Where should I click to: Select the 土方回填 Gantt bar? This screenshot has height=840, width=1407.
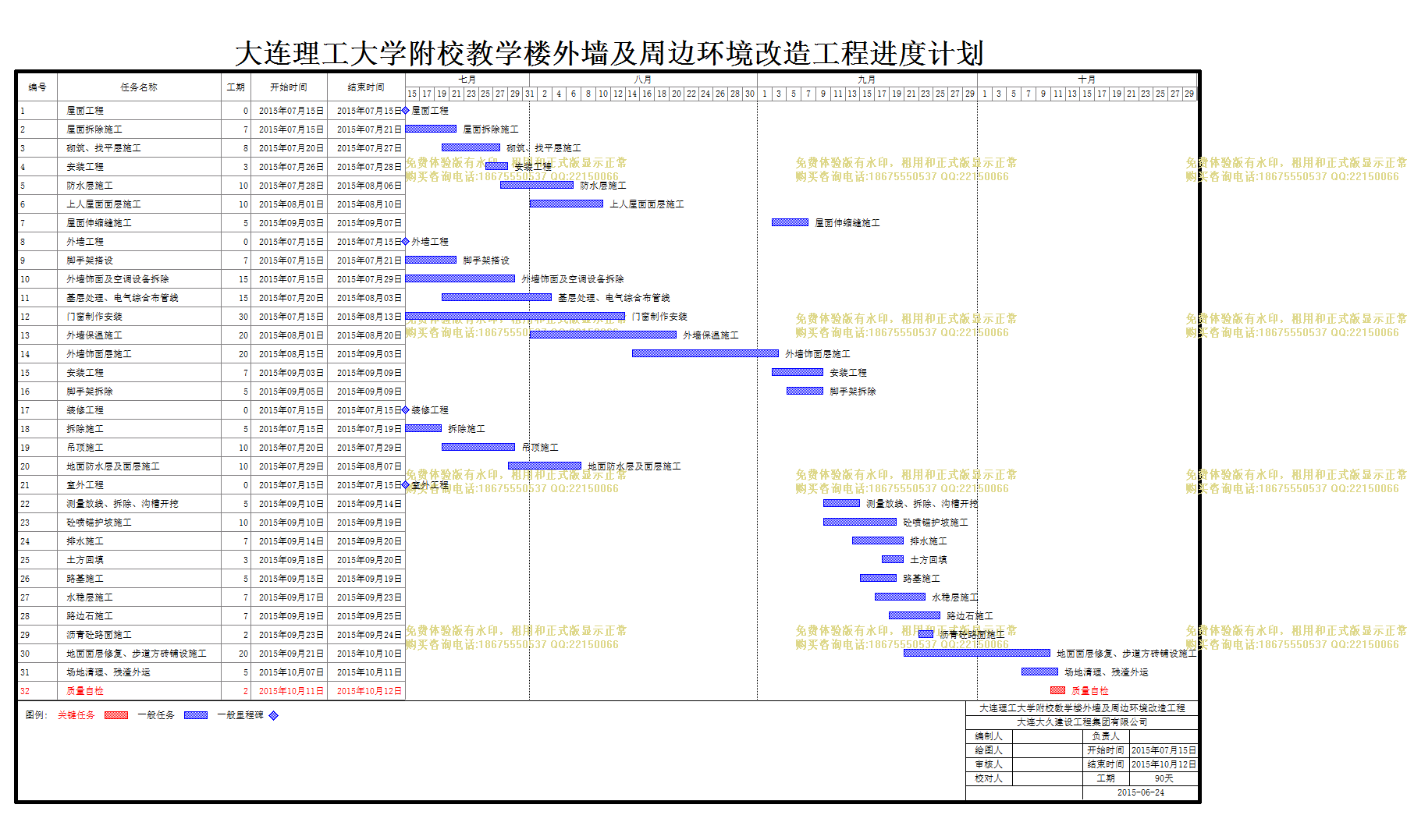click(893, 559)
